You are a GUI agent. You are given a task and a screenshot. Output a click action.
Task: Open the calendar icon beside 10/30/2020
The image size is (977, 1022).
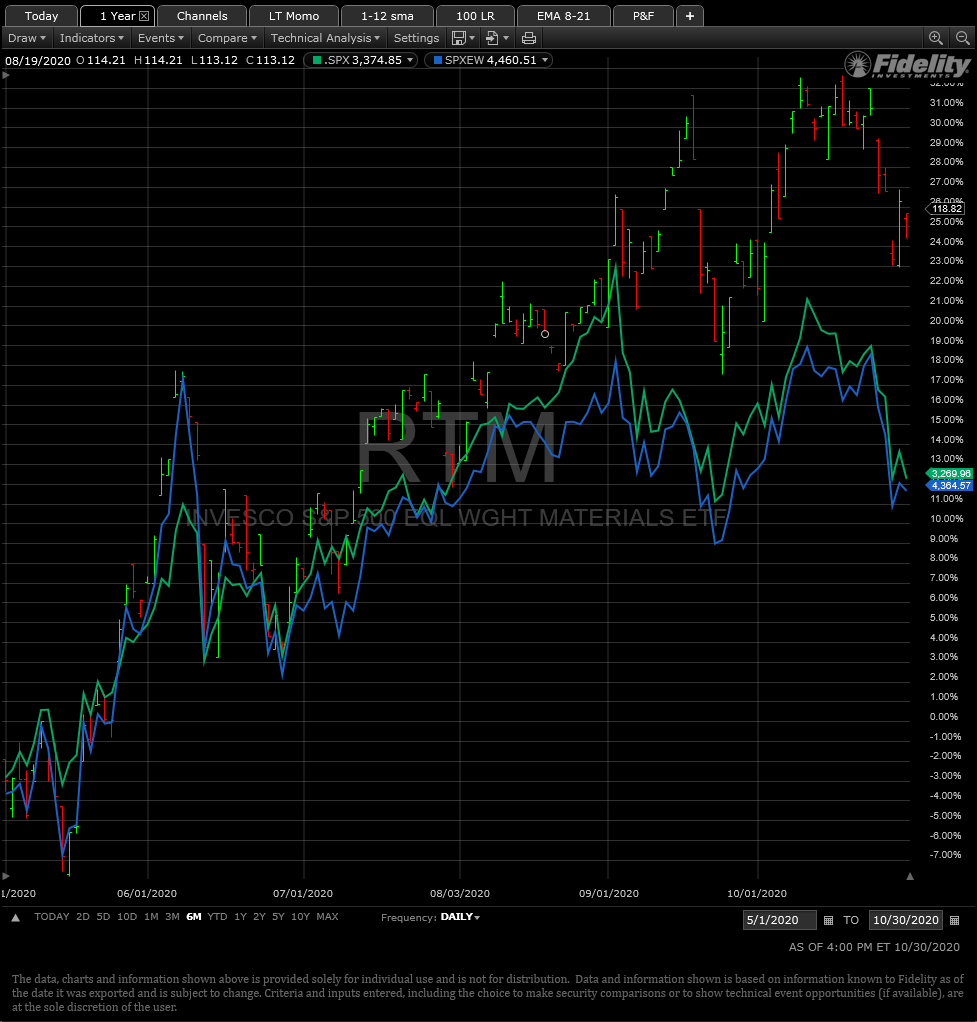pyautogui.click(x=955, y=919)
